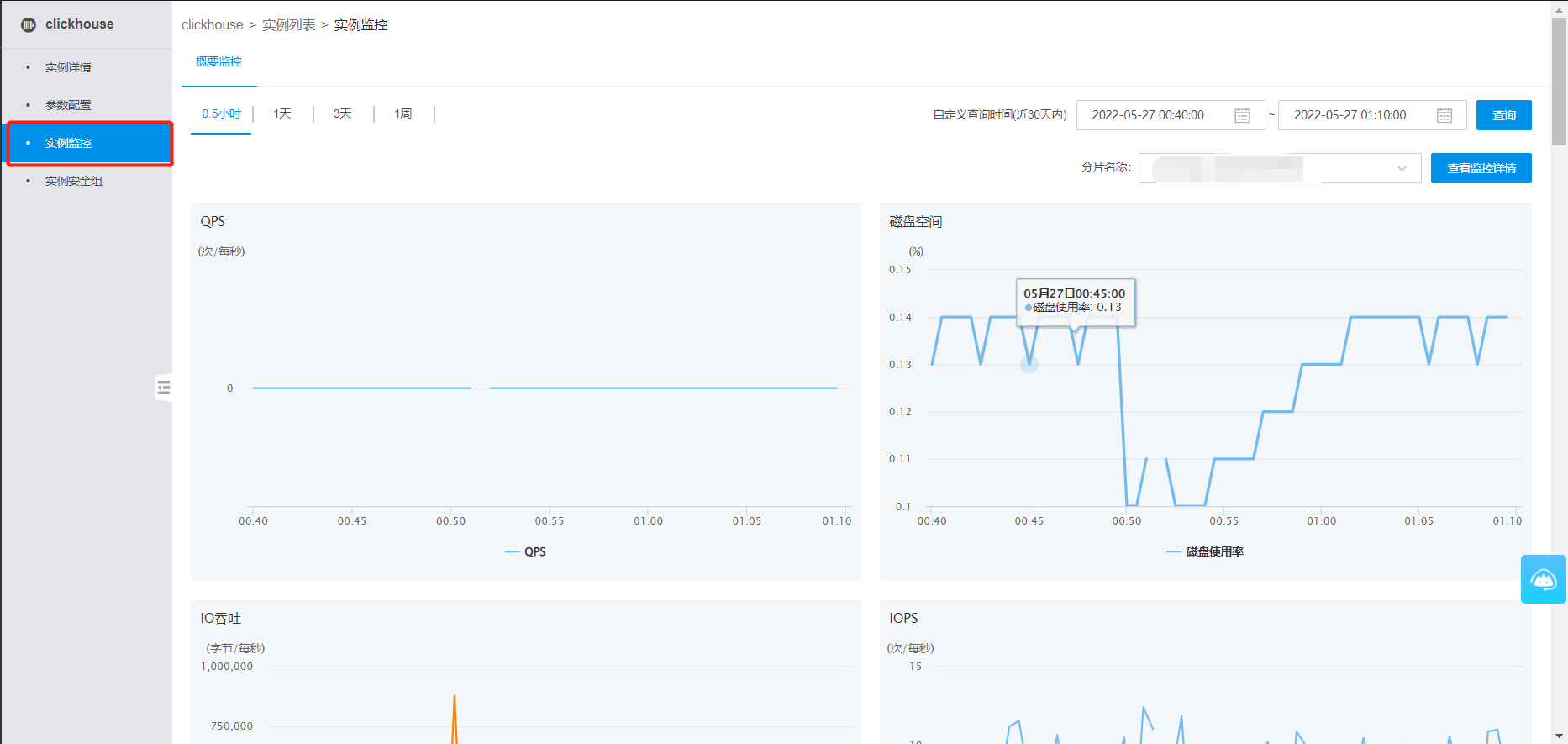Viewport: 1568px width, 744px height.
Task: Click the clickhouse logo icon
Action: coord(29,24)
